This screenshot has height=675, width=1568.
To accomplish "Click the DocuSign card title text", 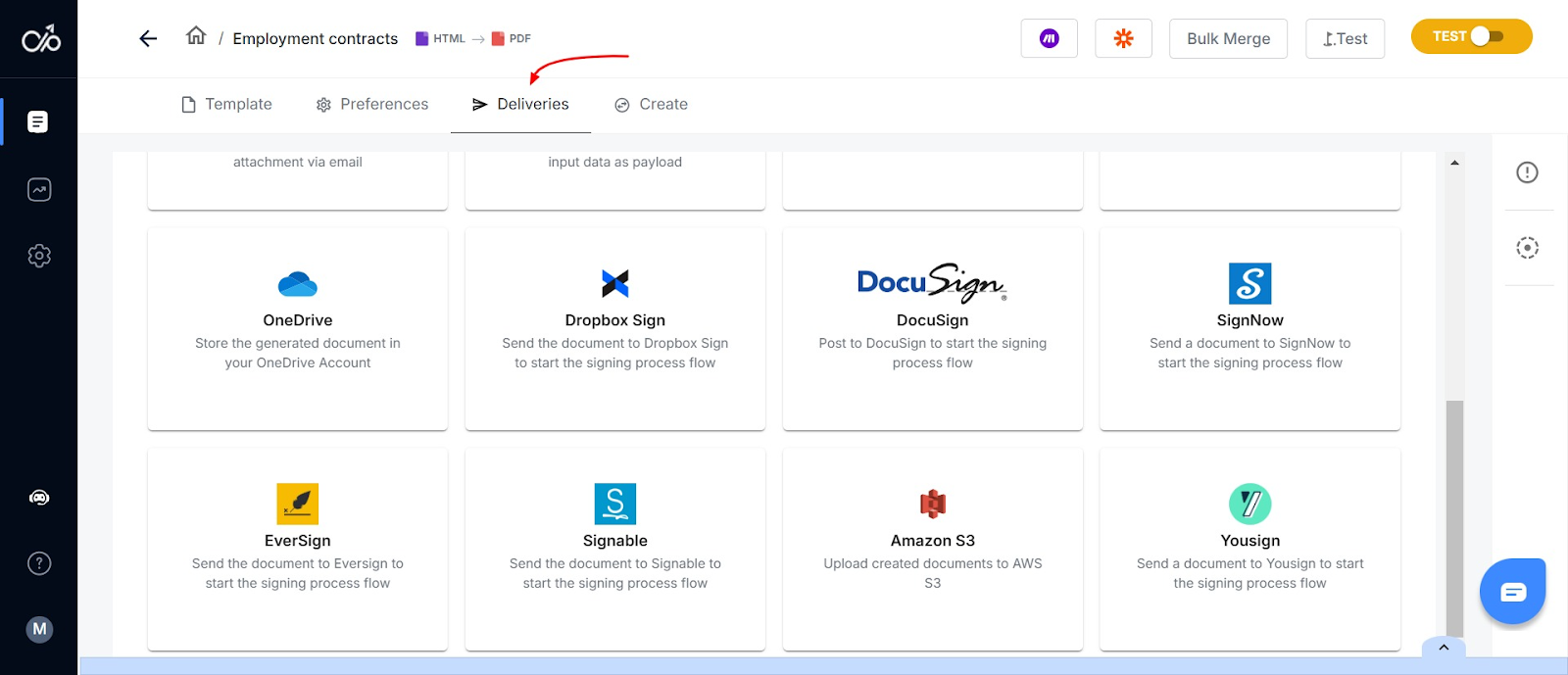I will [933, 320].
